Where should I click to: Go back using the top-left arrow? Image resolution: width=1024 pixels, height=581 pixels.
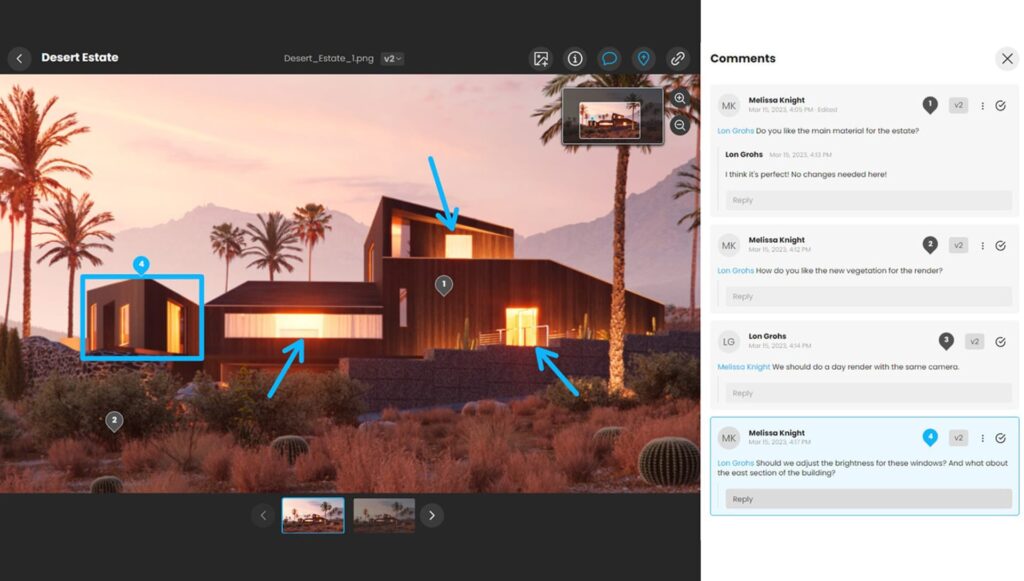(19, 58)
